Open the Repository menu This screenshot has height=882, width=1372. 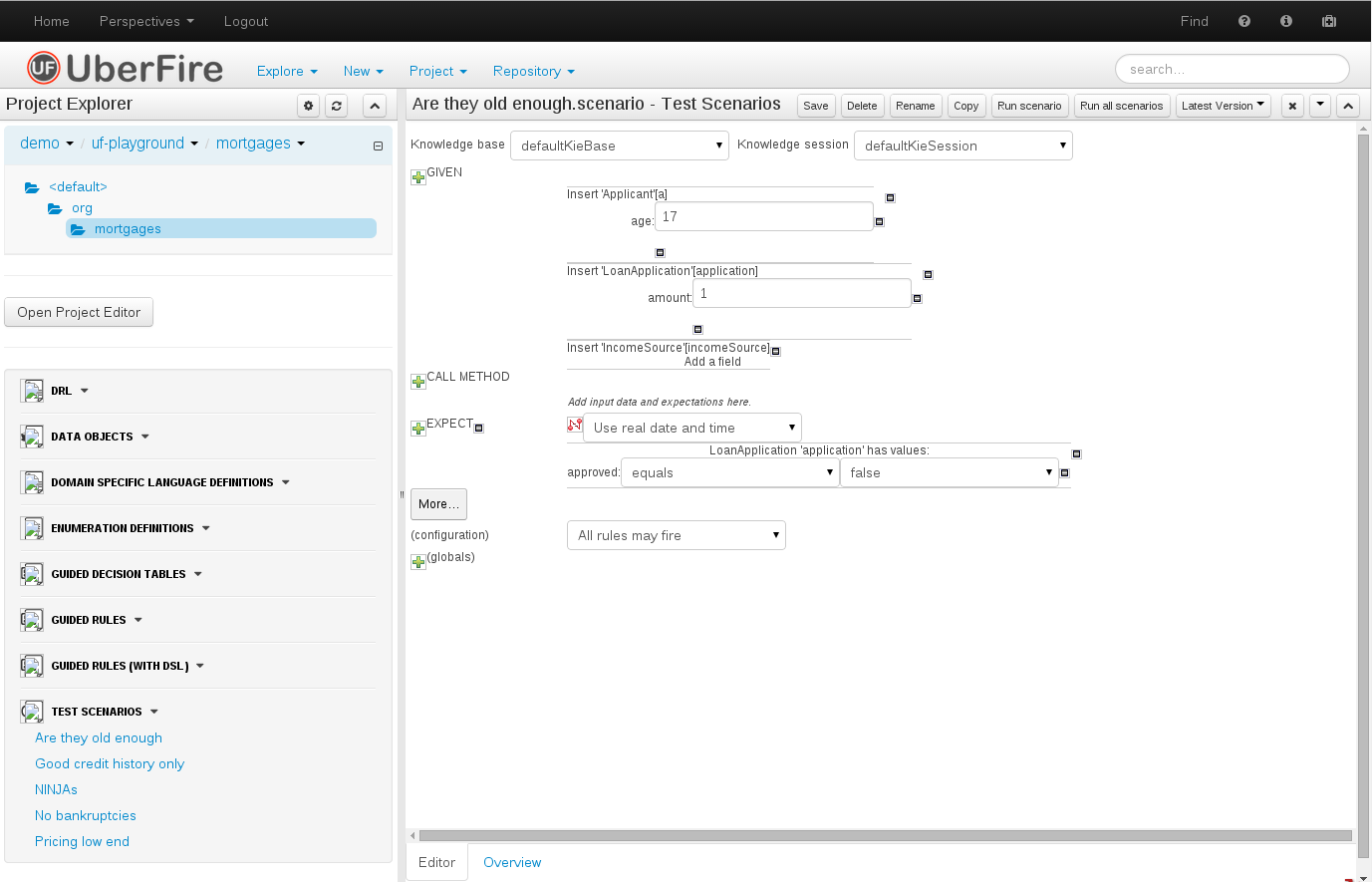(533, 71)
